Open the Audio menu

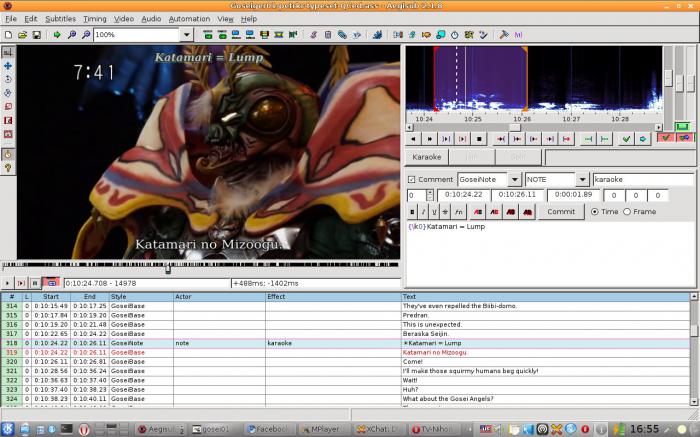[x=151, y=19]
